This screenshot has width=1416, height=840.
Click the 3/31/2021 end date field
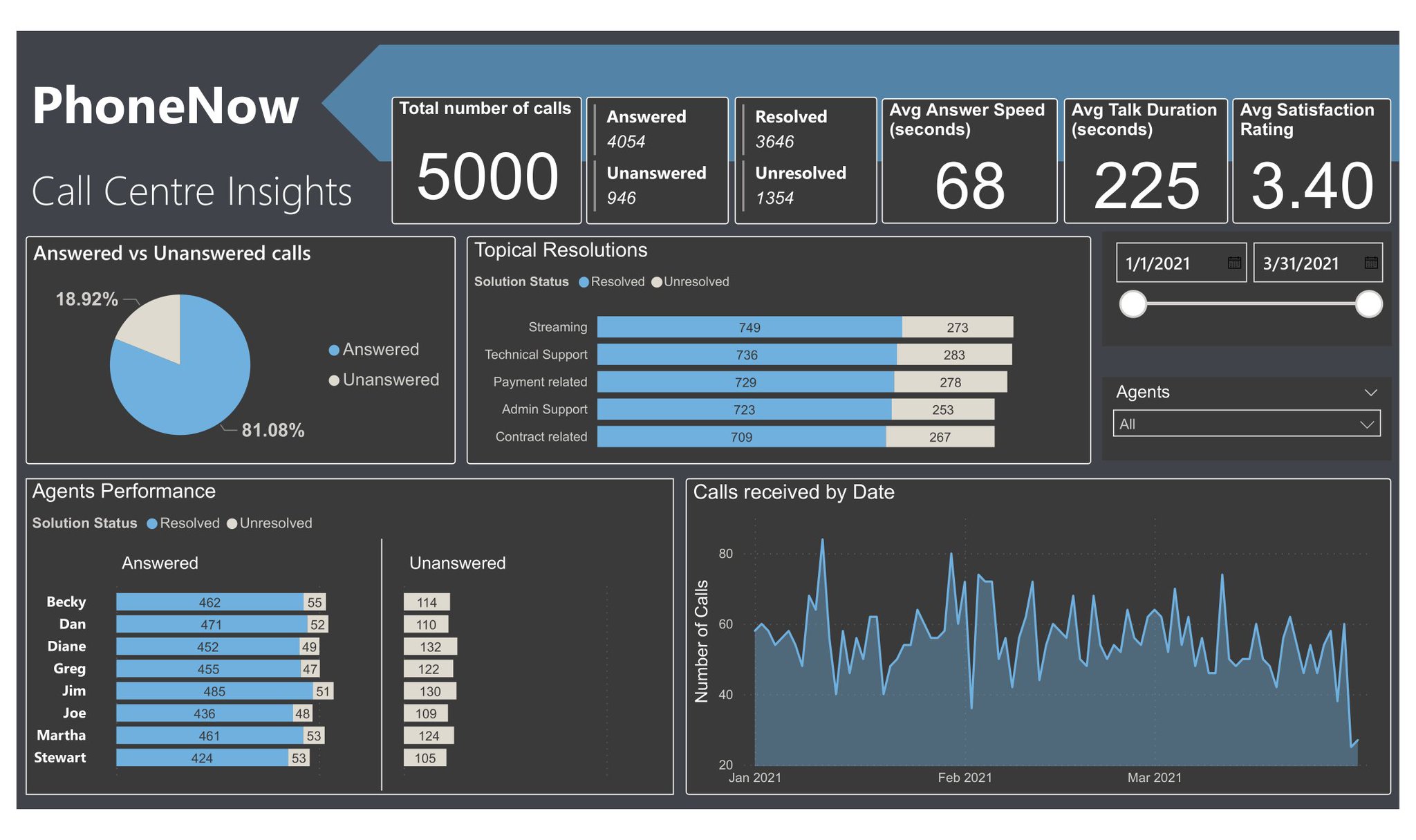(x=1318, y=263)
